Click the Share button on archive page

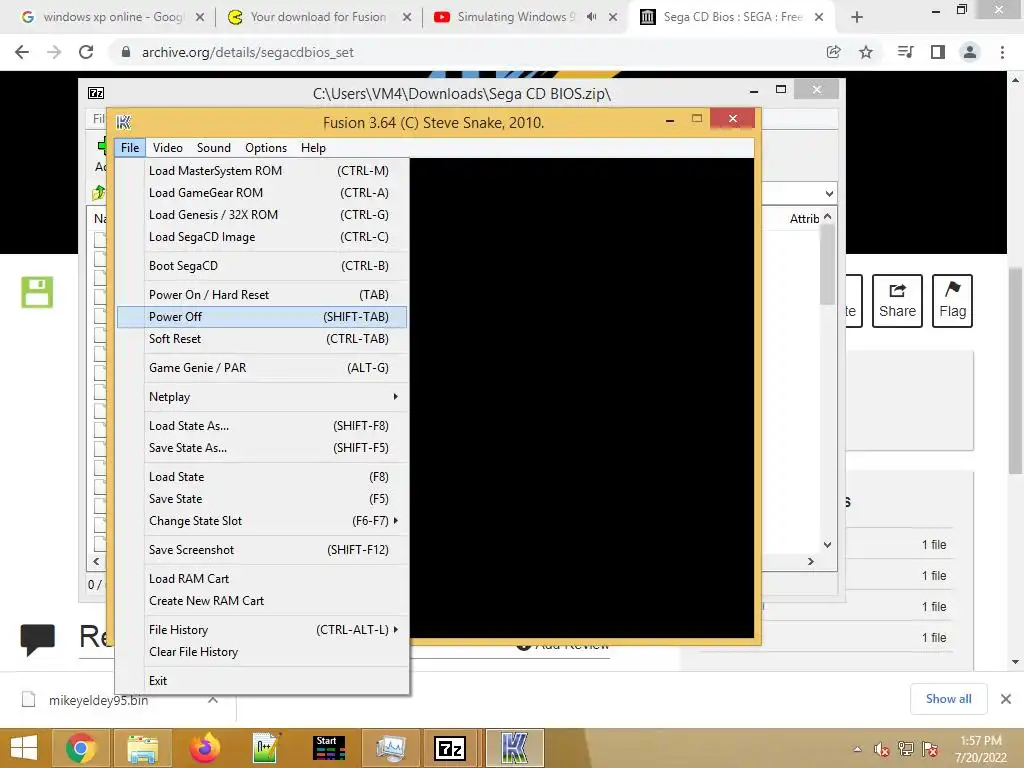pyautogui.click(x=897, y=301)
